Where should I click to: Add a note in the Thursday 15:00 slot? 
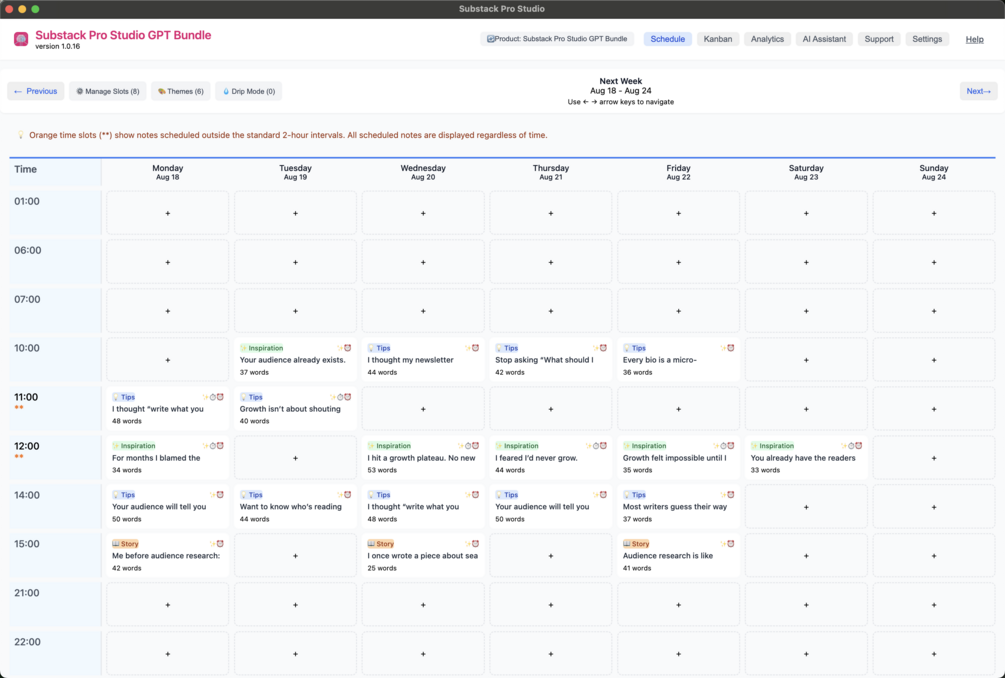551,556
